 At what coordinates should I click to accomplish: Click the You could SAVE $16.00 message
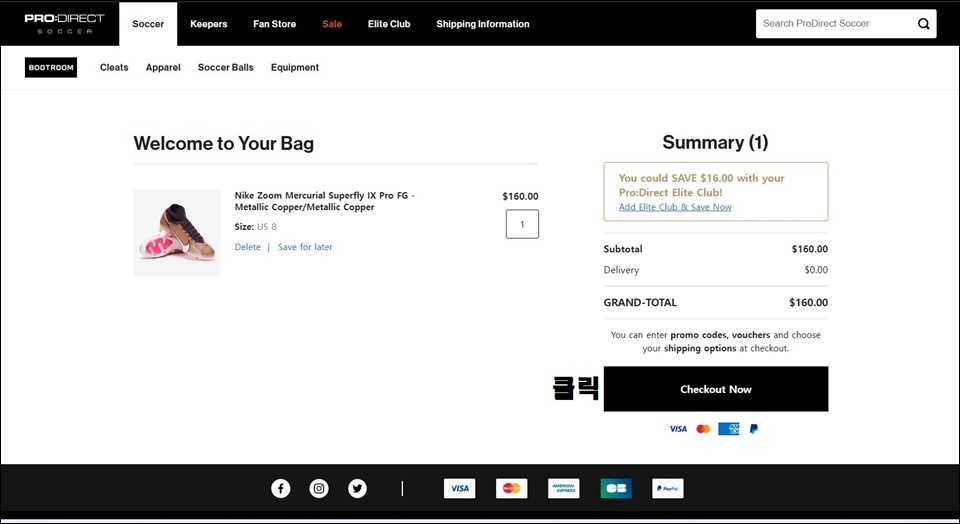[701, 185]
